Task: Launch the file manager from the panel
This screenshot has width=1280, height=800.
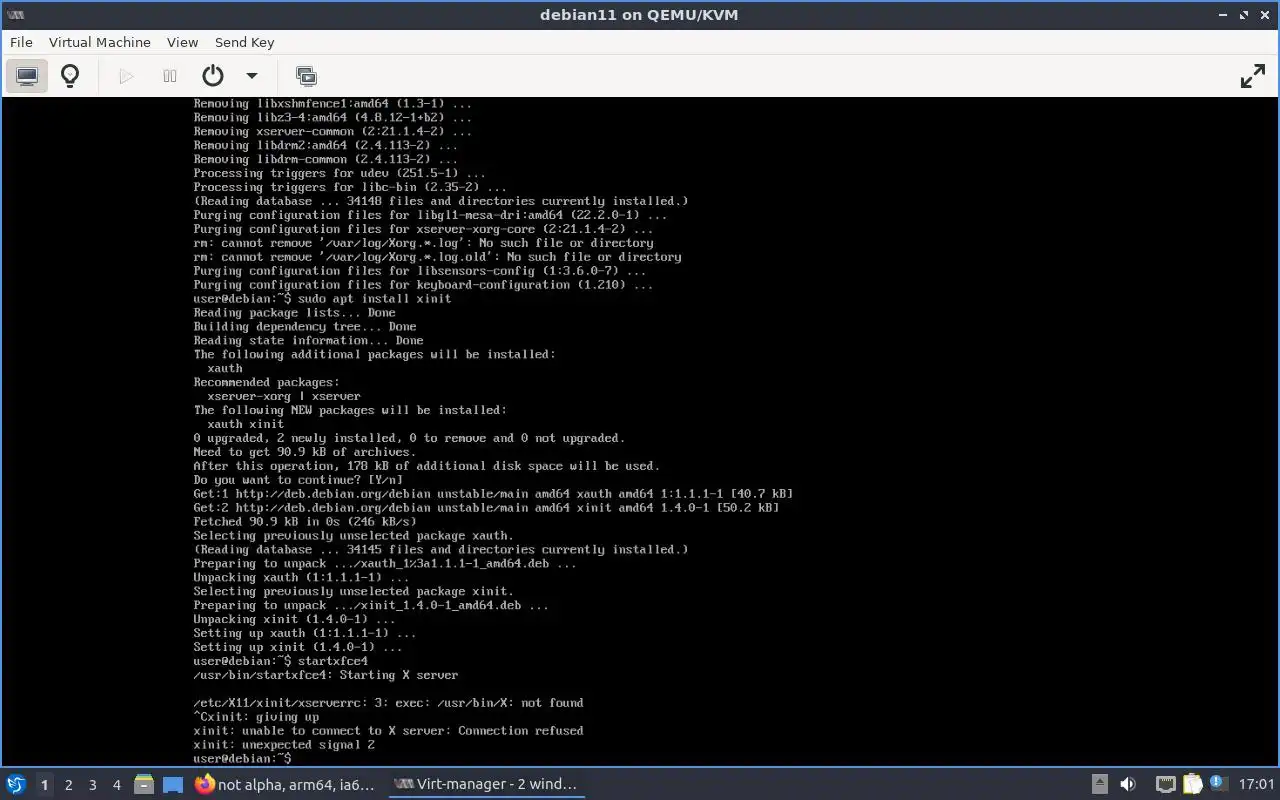Action: [x=144, y=785]
